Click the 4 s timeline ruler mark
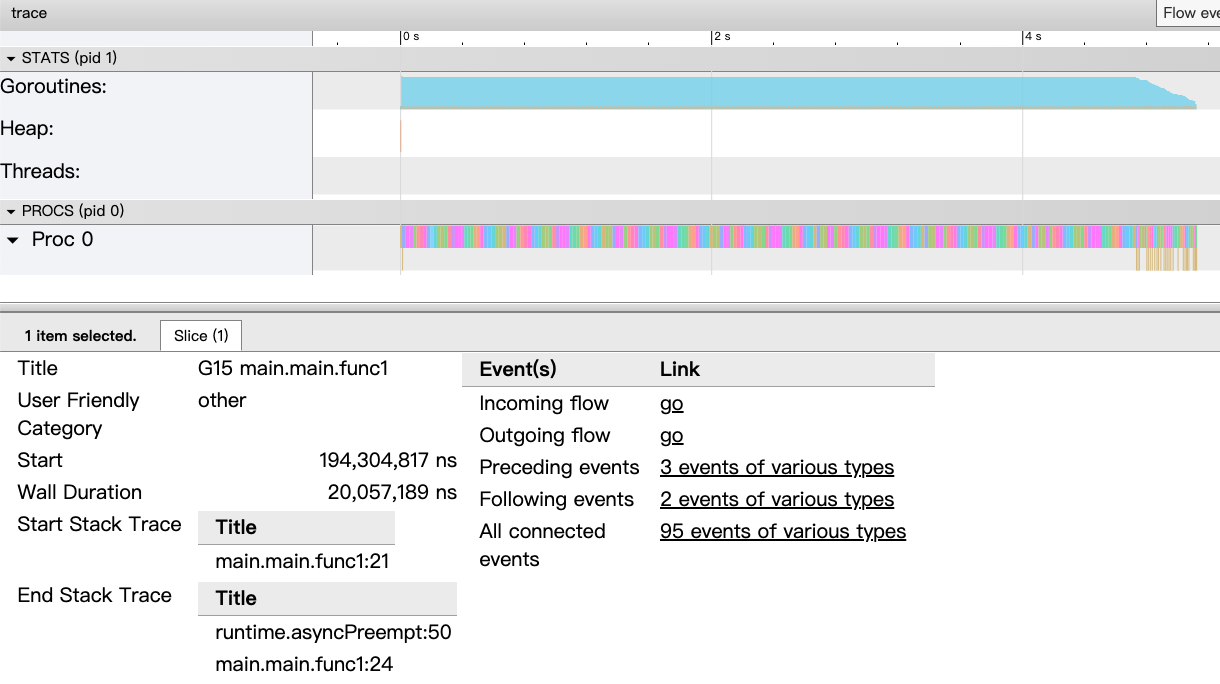1220x684 pixels. coord(1032,36)
